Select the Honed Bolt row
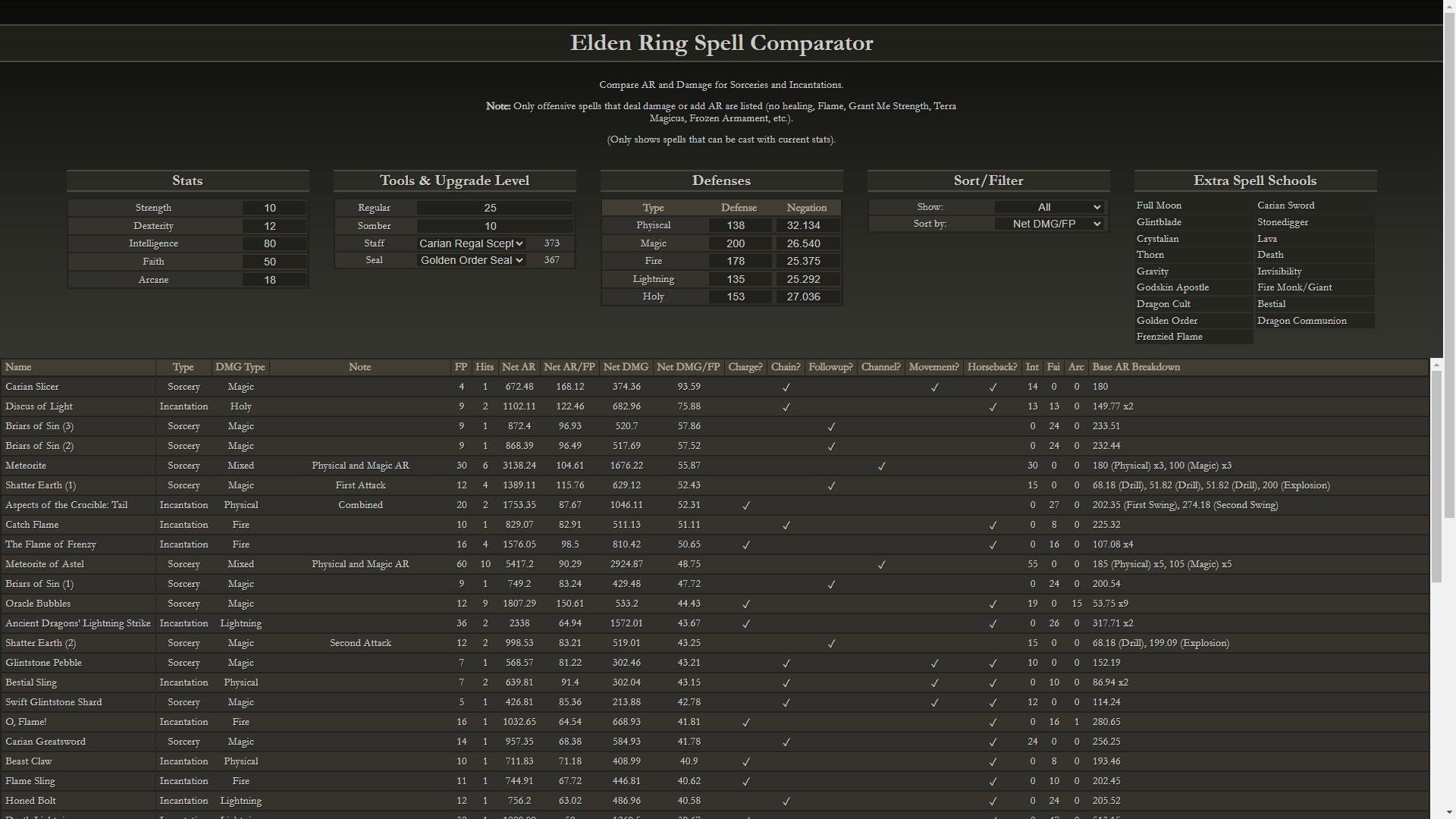This screenshot has width=1456, height=819. coord(715,801)
